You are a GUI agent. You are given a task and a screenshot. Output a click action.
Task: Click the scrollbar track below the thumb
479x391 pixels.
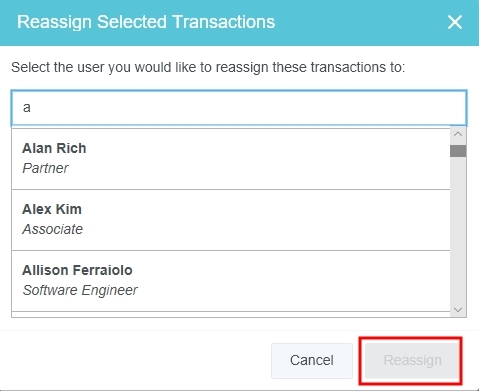(458, 230)
